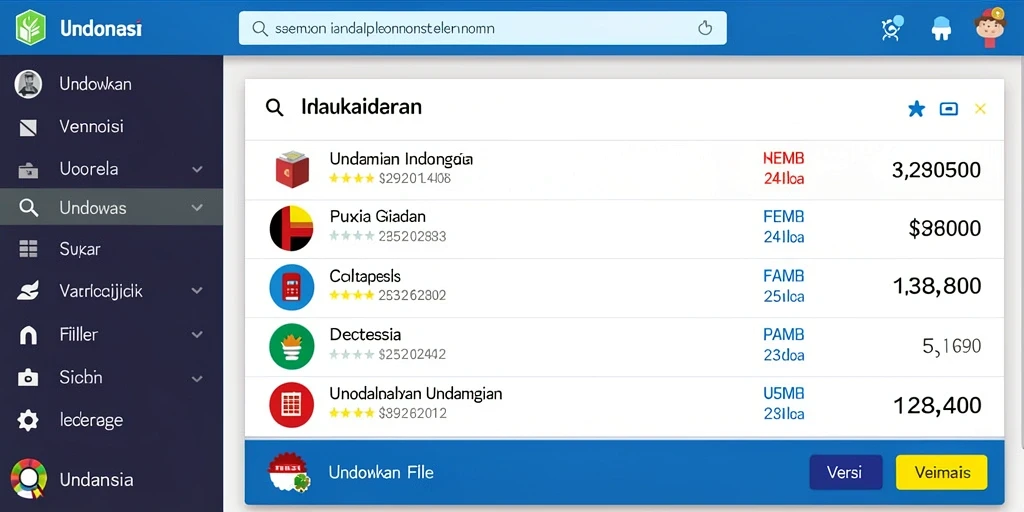Click the star rating of Undamian Indongaia
Viewport: 1024px width, 512px height.
tap(351, 178)
